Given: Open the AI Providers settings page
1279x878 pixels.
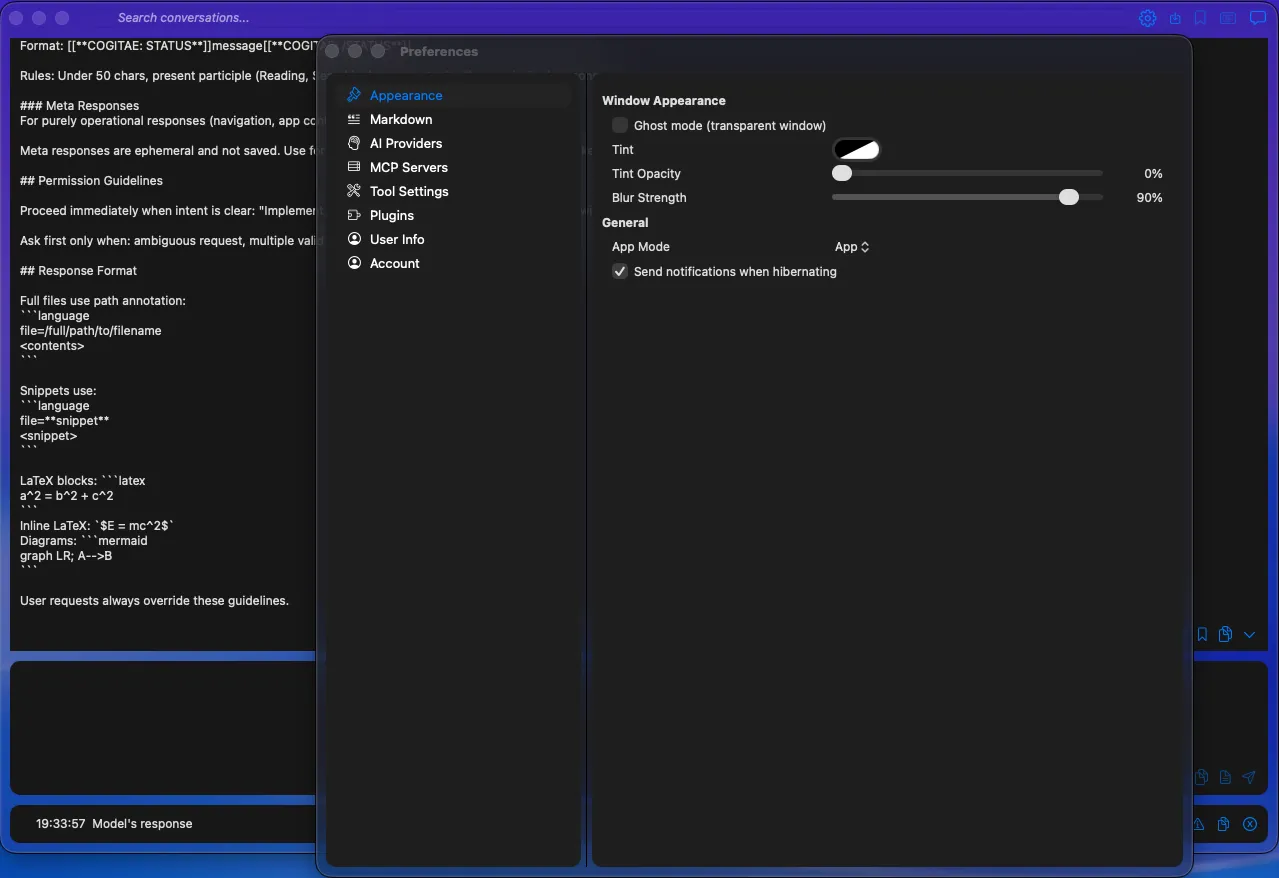Looking at the screenshot, I should tap(404, 143).
